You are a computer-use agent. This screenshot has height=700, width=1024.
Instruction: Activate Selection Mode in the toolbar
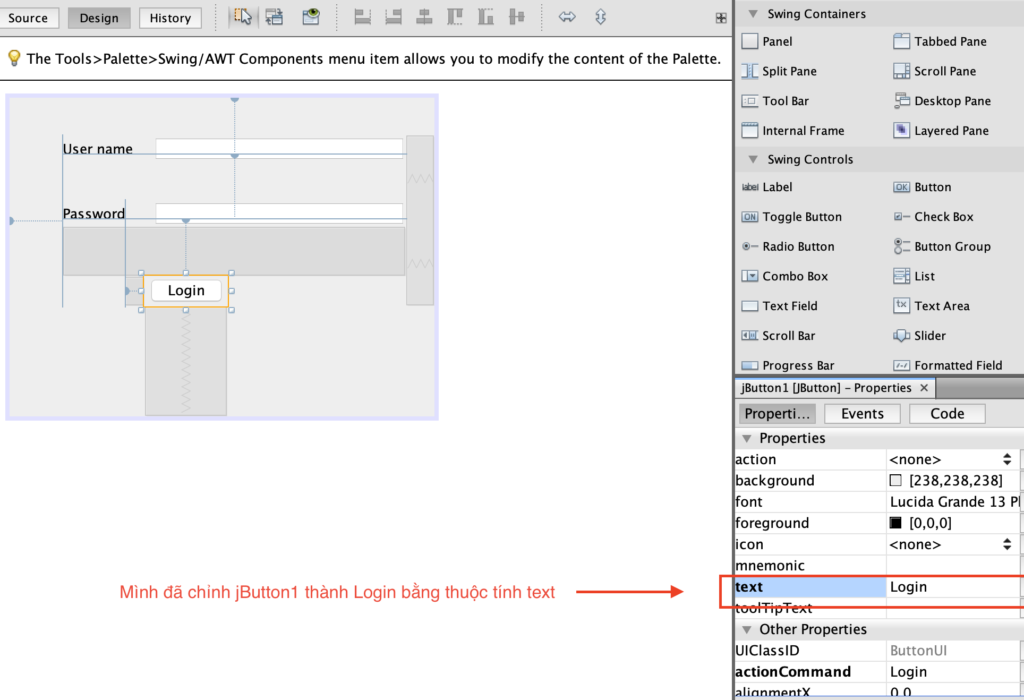point(241,17)
